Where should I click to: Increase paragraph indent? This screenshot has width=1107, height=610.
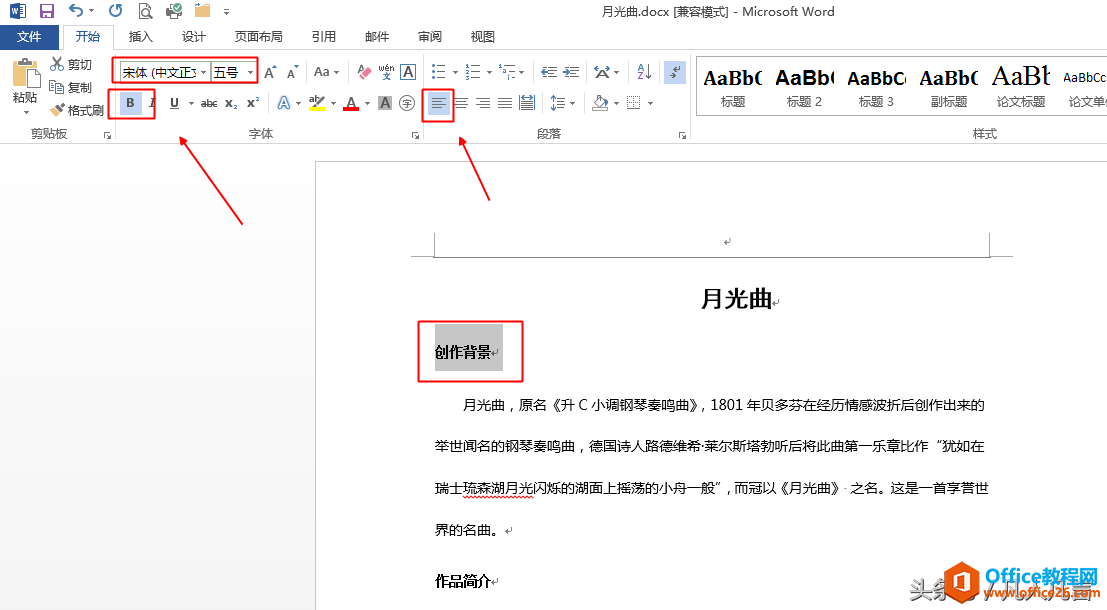pos(571,72)
